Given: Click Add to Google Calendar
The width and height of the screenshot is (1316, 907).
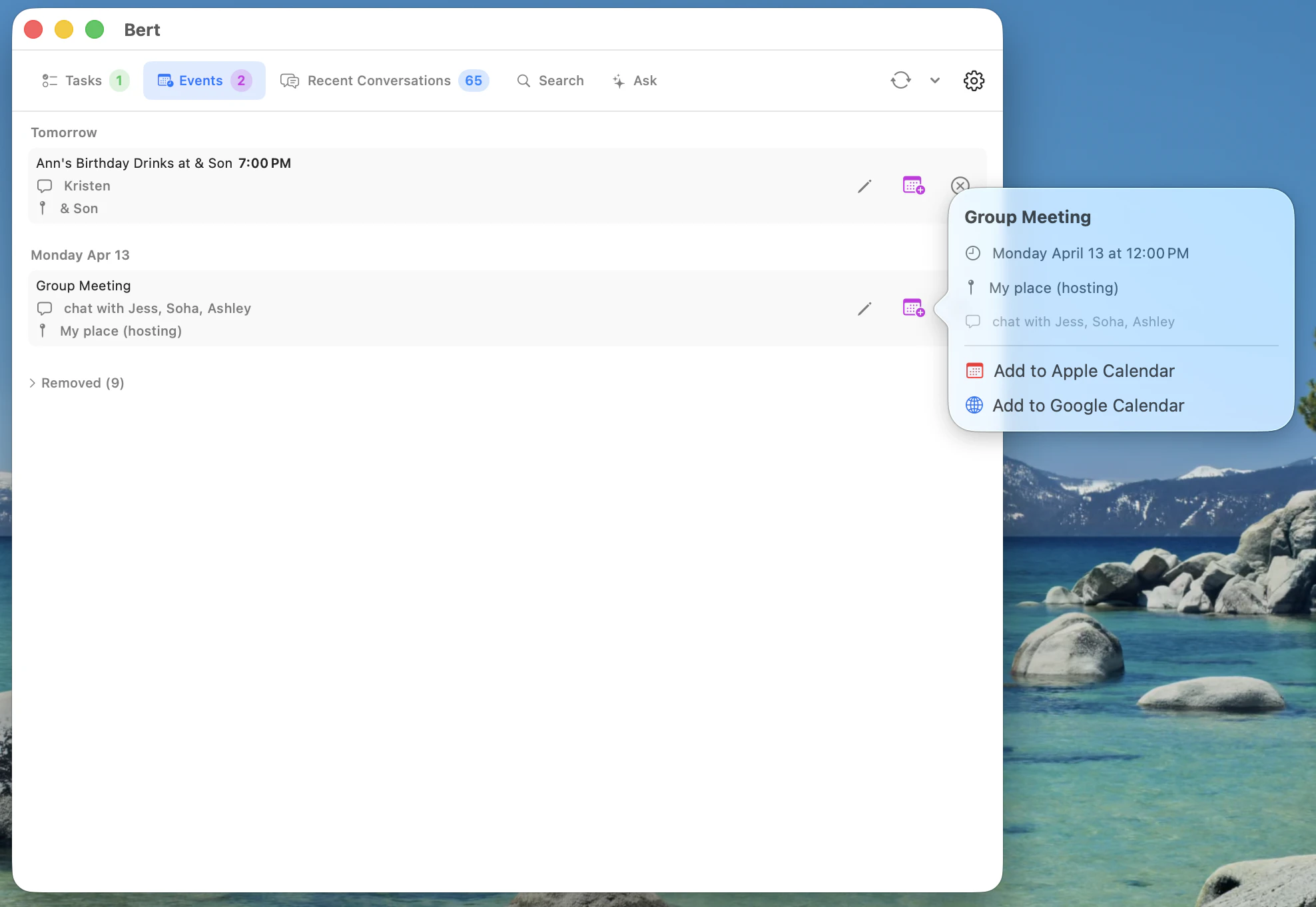Looking at the screenshot, I should click(1088, 405).
